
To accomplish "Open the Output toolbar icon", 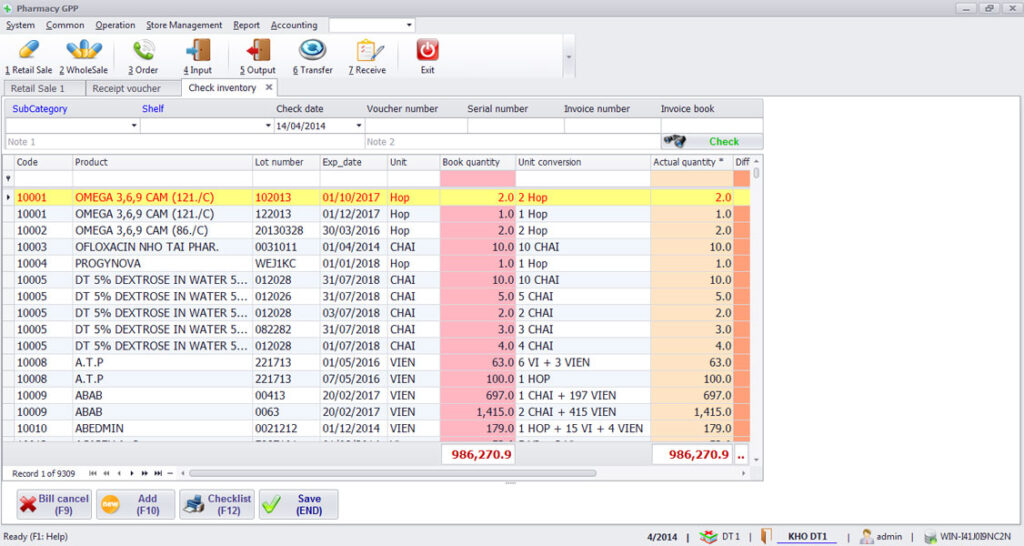I will click(x=258, y=51).
